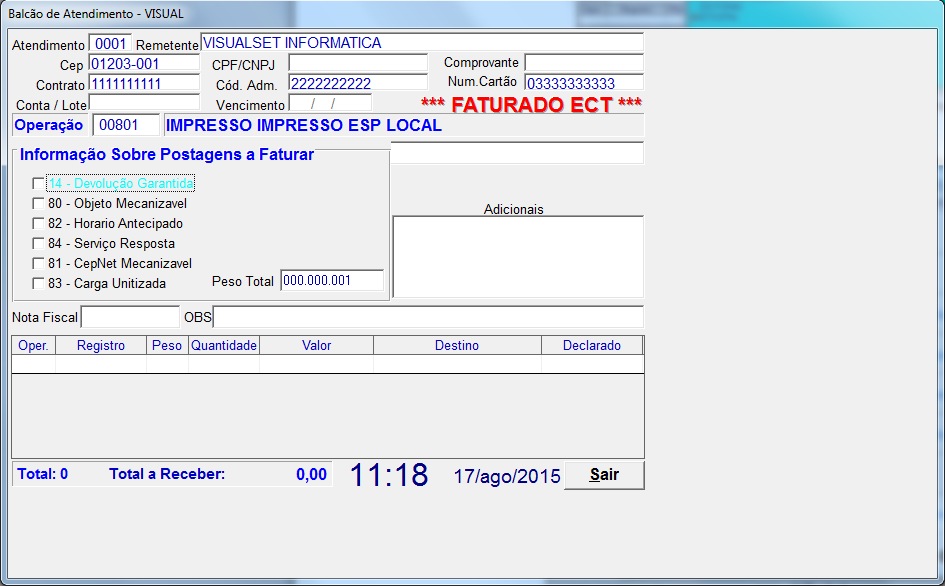Enable 80 - Objeto Mecanizavel option
Viewport: 945px width, 587px height.
[39, 204]
